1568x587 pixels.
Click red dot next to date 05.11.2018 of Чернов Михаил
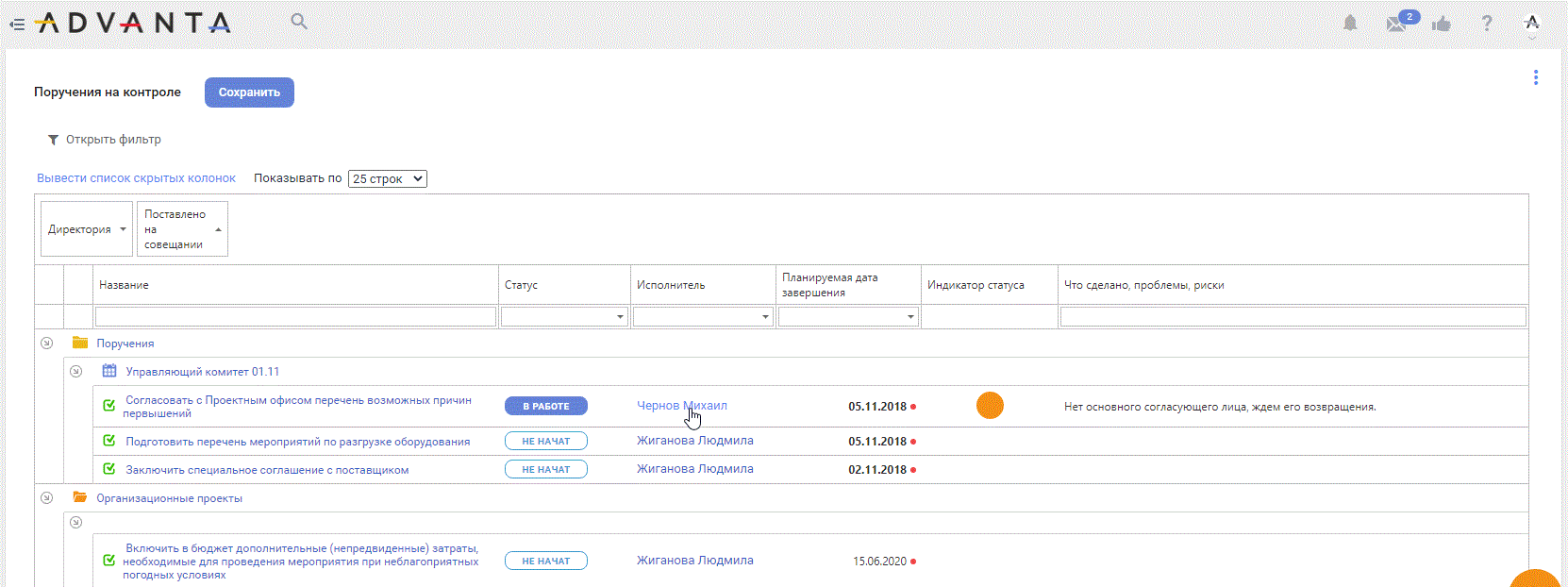pos(913,407)
